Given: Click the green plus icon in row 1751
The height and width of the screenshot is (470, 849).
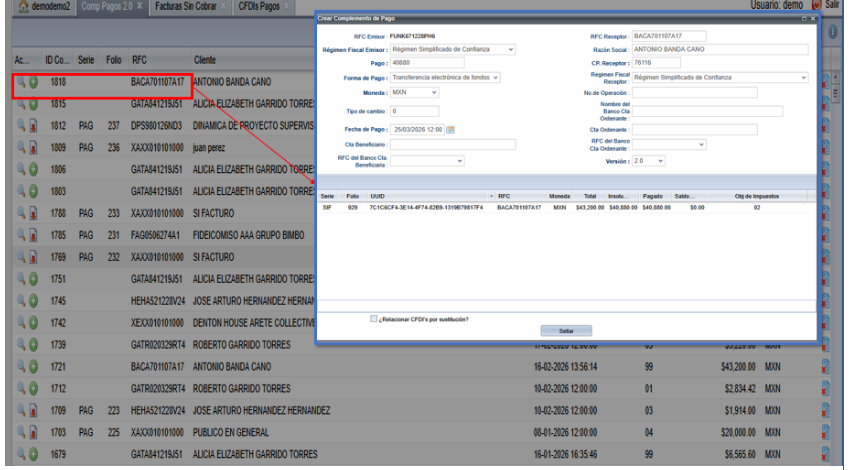Looking at the screenshot, I should 32,279.
